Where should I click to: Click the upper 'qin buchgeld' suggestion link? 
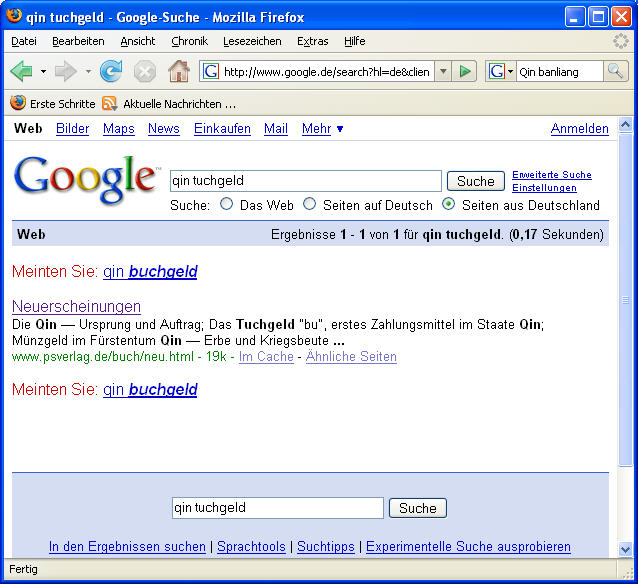point(150,271)
